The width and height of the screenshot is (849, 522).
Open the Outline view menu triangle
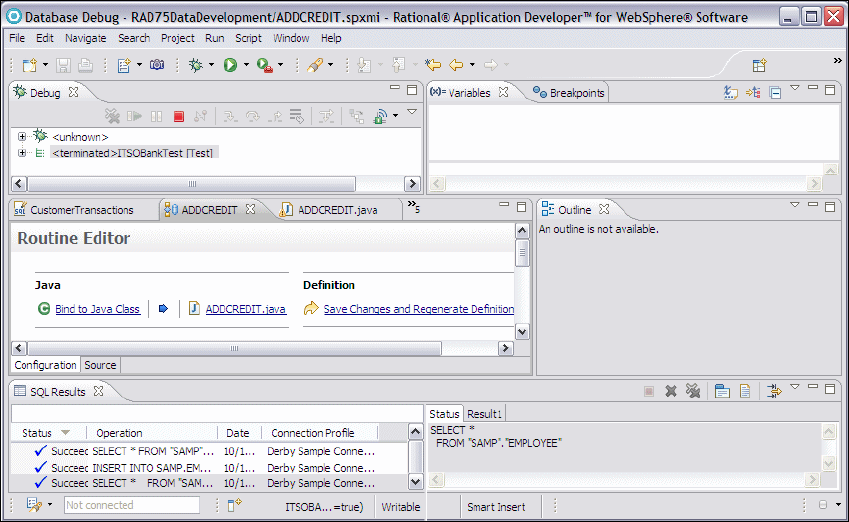tap(795, 205)
